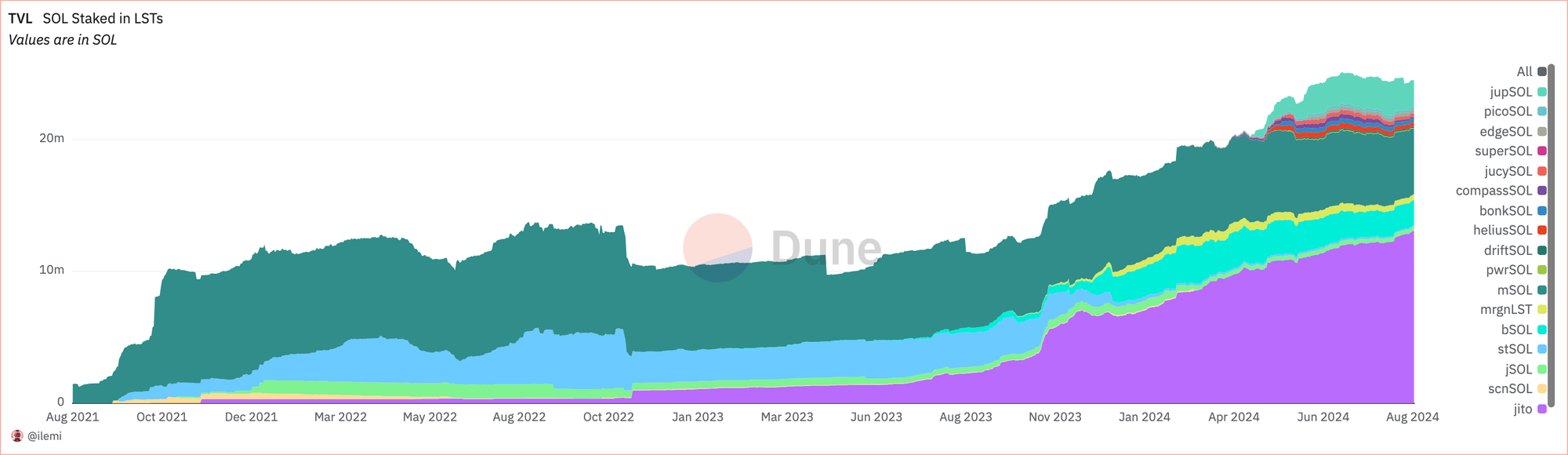Click the Jun 2023 x-axis label
The width and height of the screenshot is (1568, 455).
pos(877,417)
